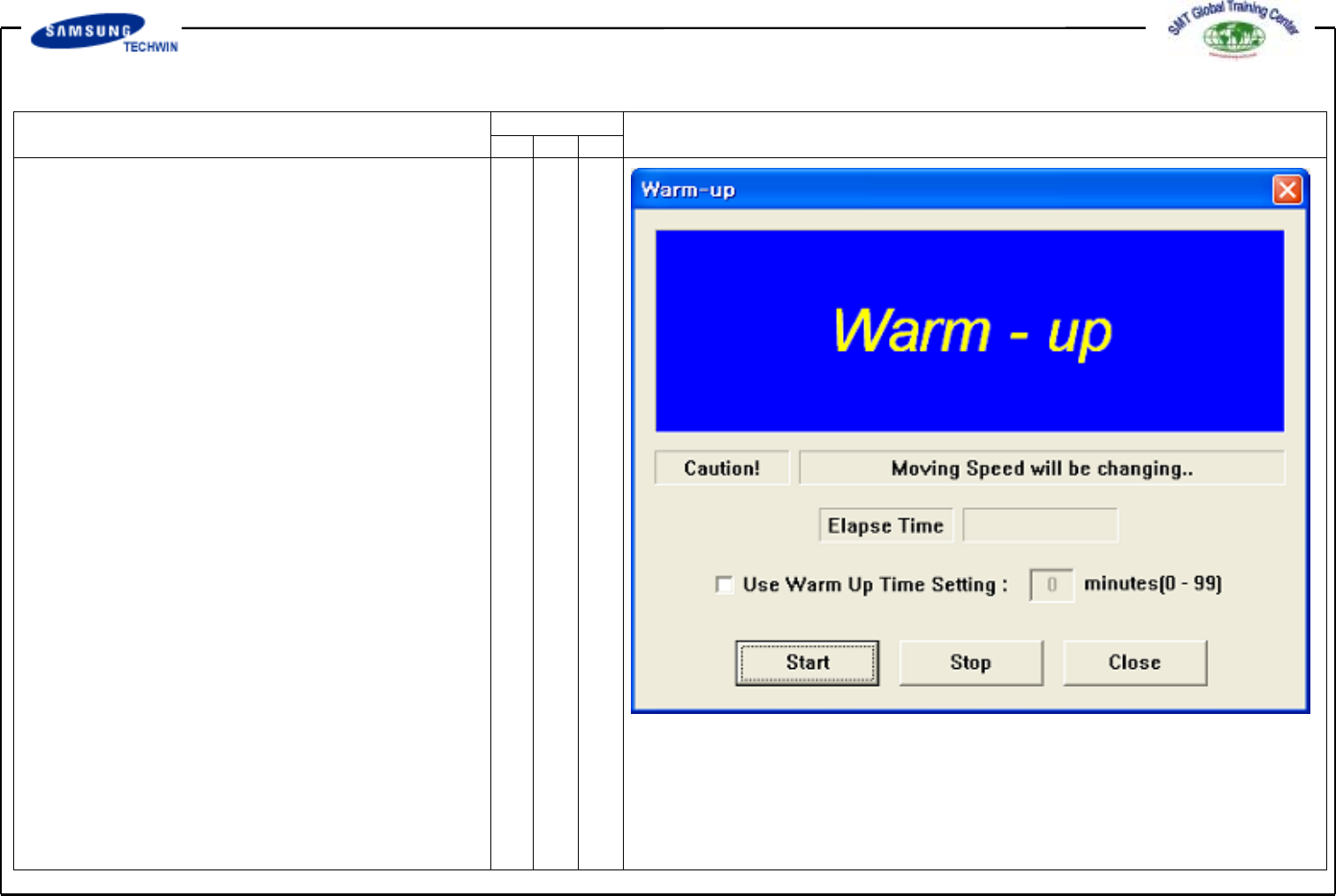Click the 'Caution!' label

pyautogui.click(x=722, y=468)
